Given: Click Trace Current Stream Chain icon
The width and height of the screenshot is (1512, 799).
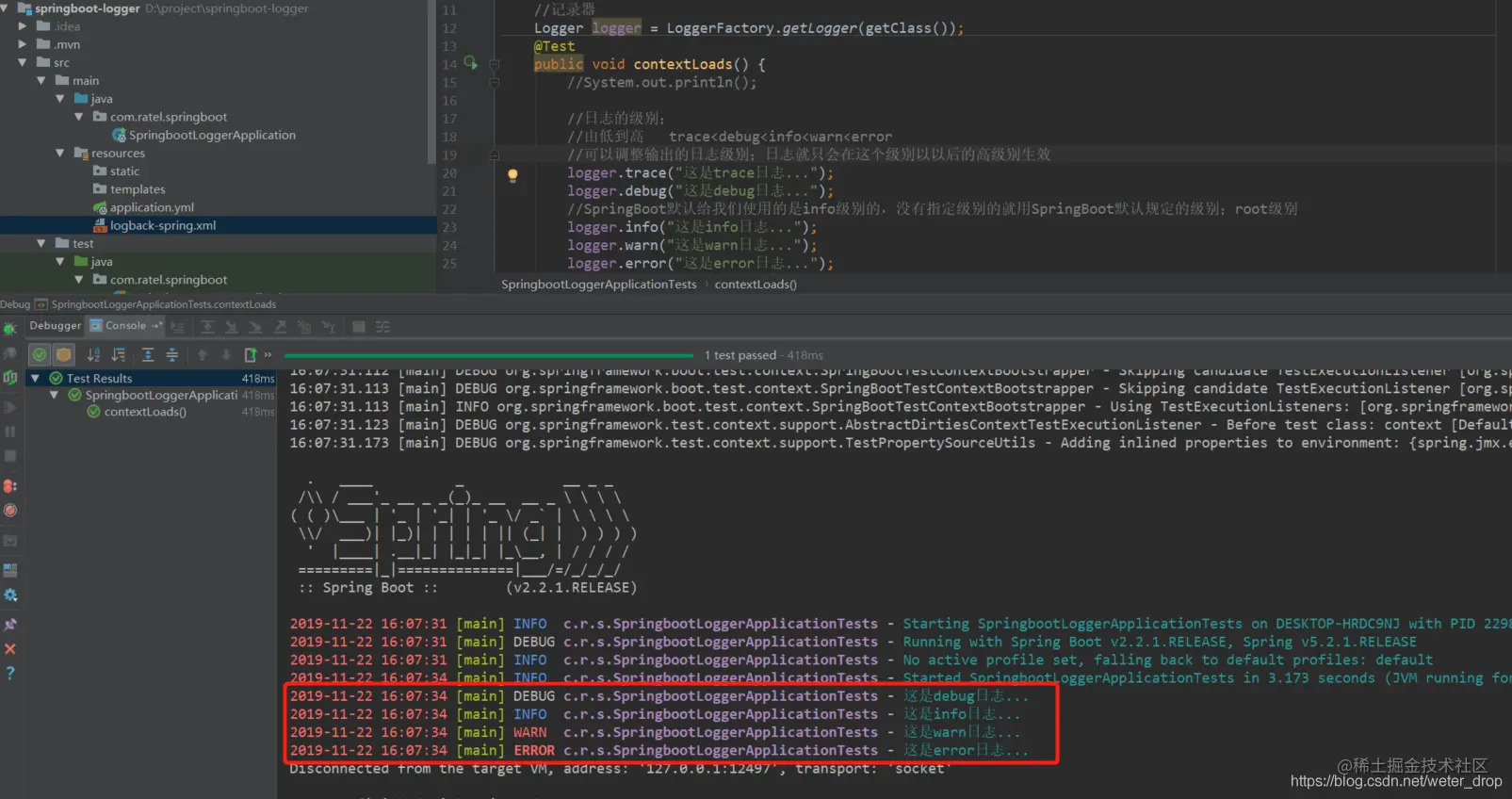Looking at the screenshot, I should pyautogui.click(x=382, y=327).
